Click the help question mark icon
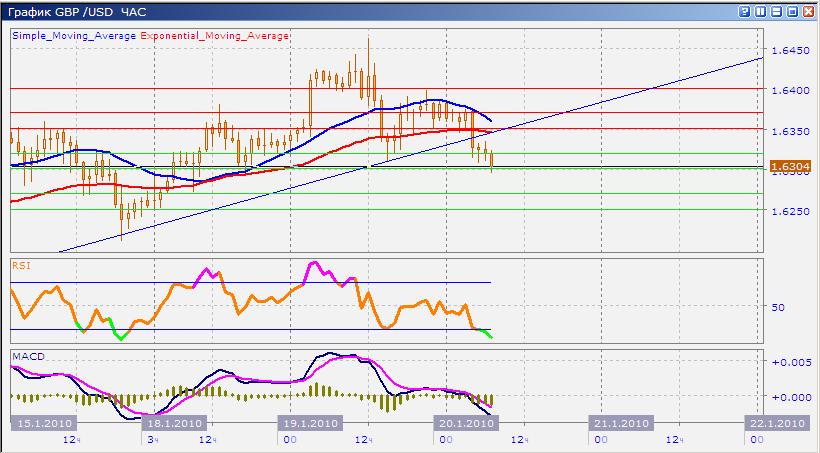820x453 pixels. click(x=744, y=11)
